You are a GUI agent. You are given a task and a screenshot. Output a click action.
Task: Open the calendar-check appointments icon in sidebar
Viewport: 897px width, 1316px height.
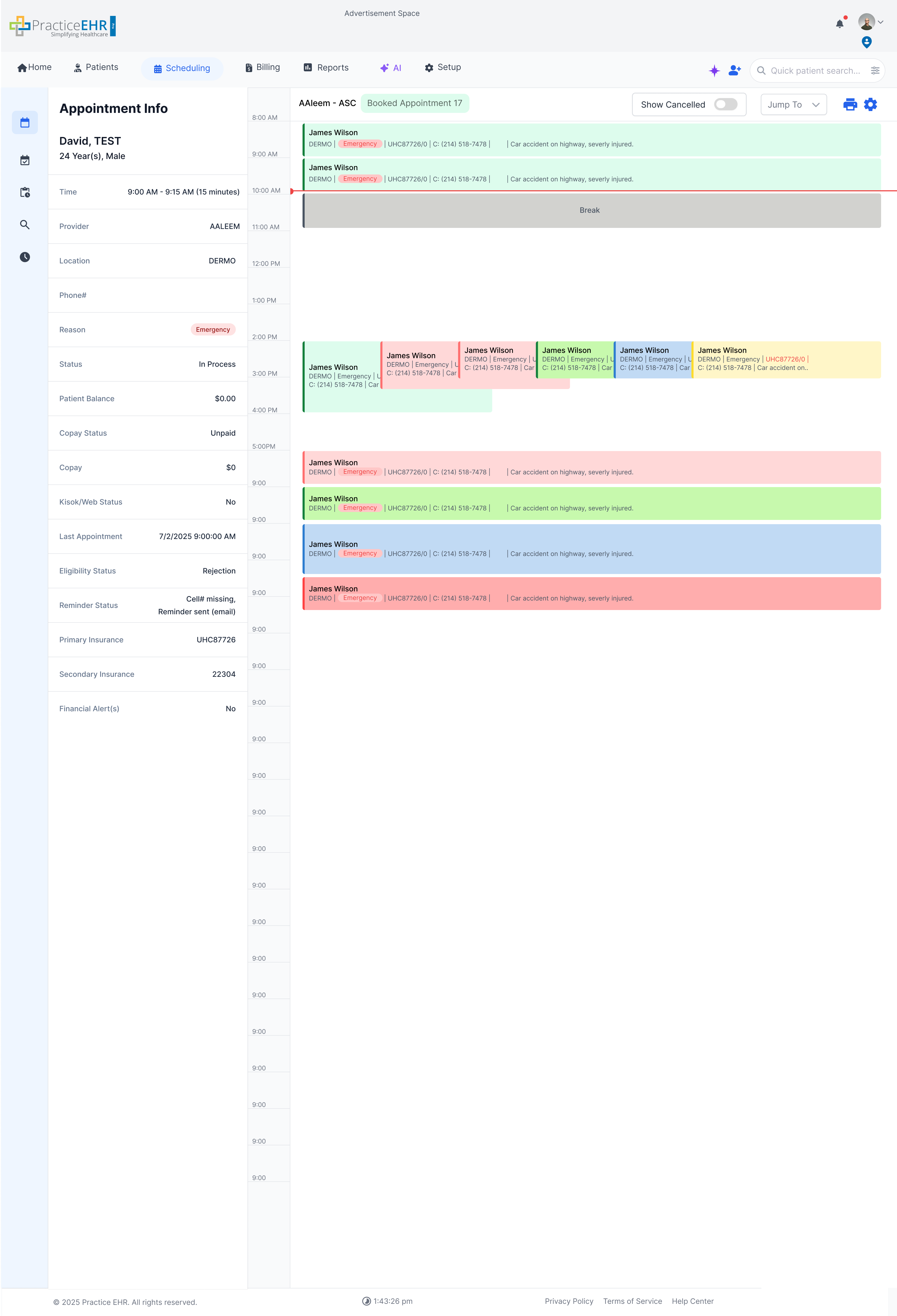coord(25,160)
